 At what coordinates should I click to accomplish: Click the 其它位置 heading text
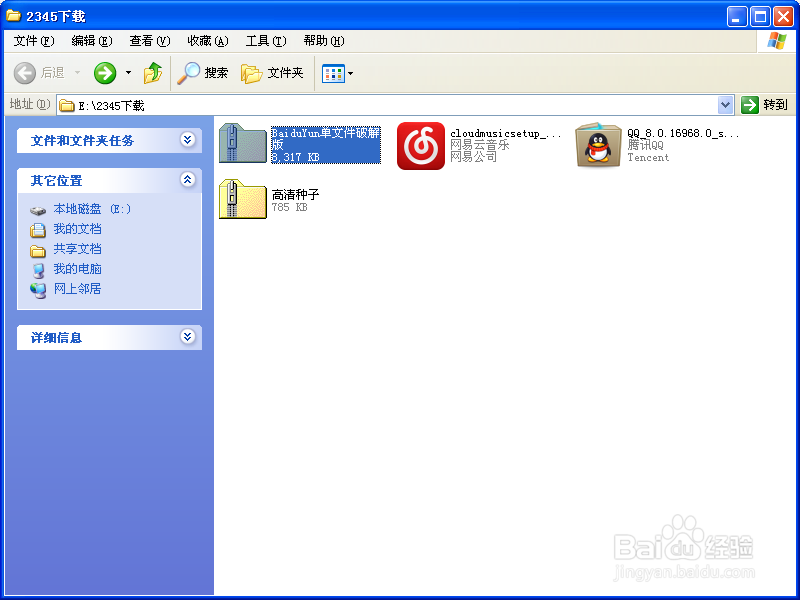pyautogui.click(x=57, y=181)
